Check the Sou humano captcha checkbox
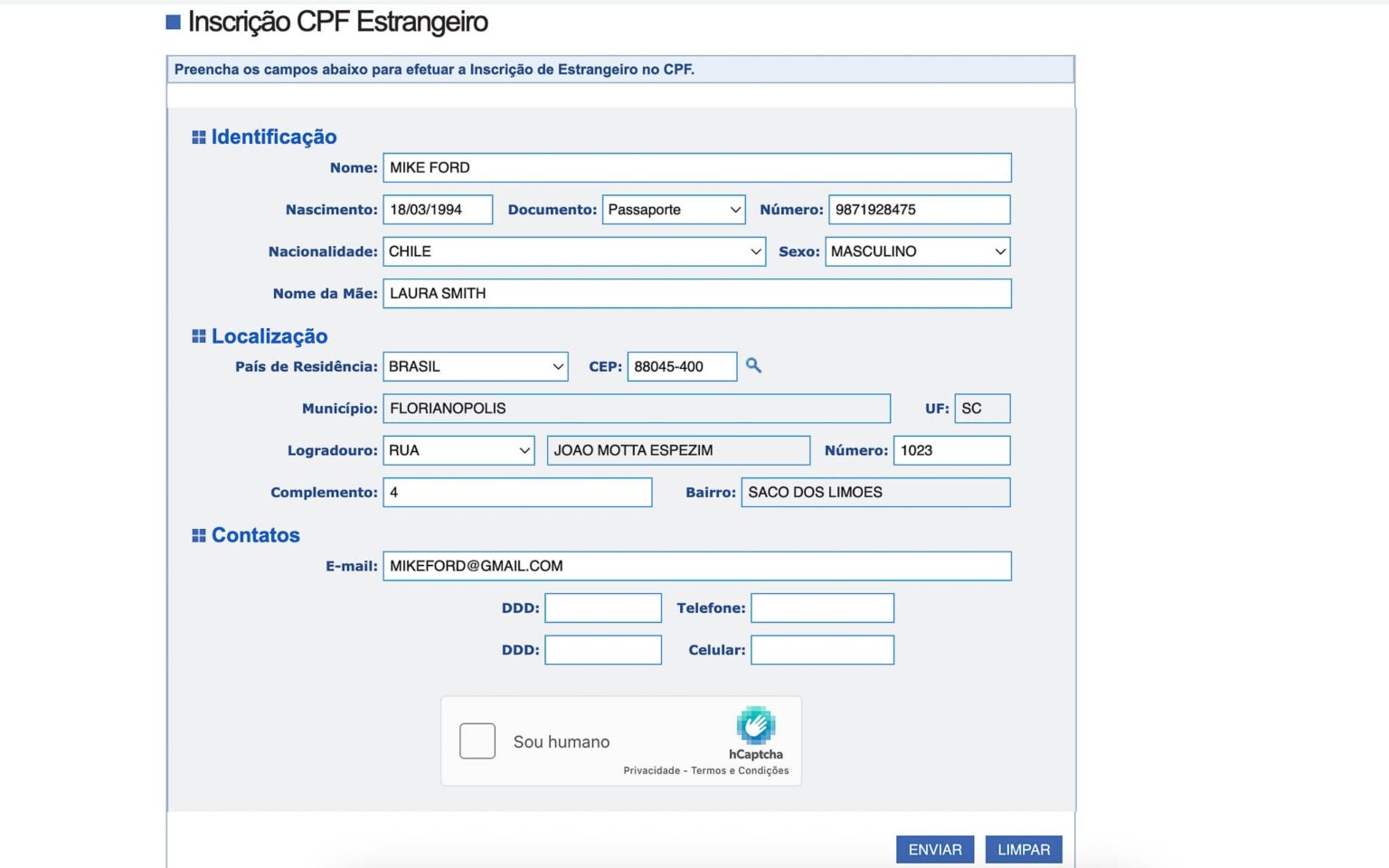1389x868 pixels. 477,741
